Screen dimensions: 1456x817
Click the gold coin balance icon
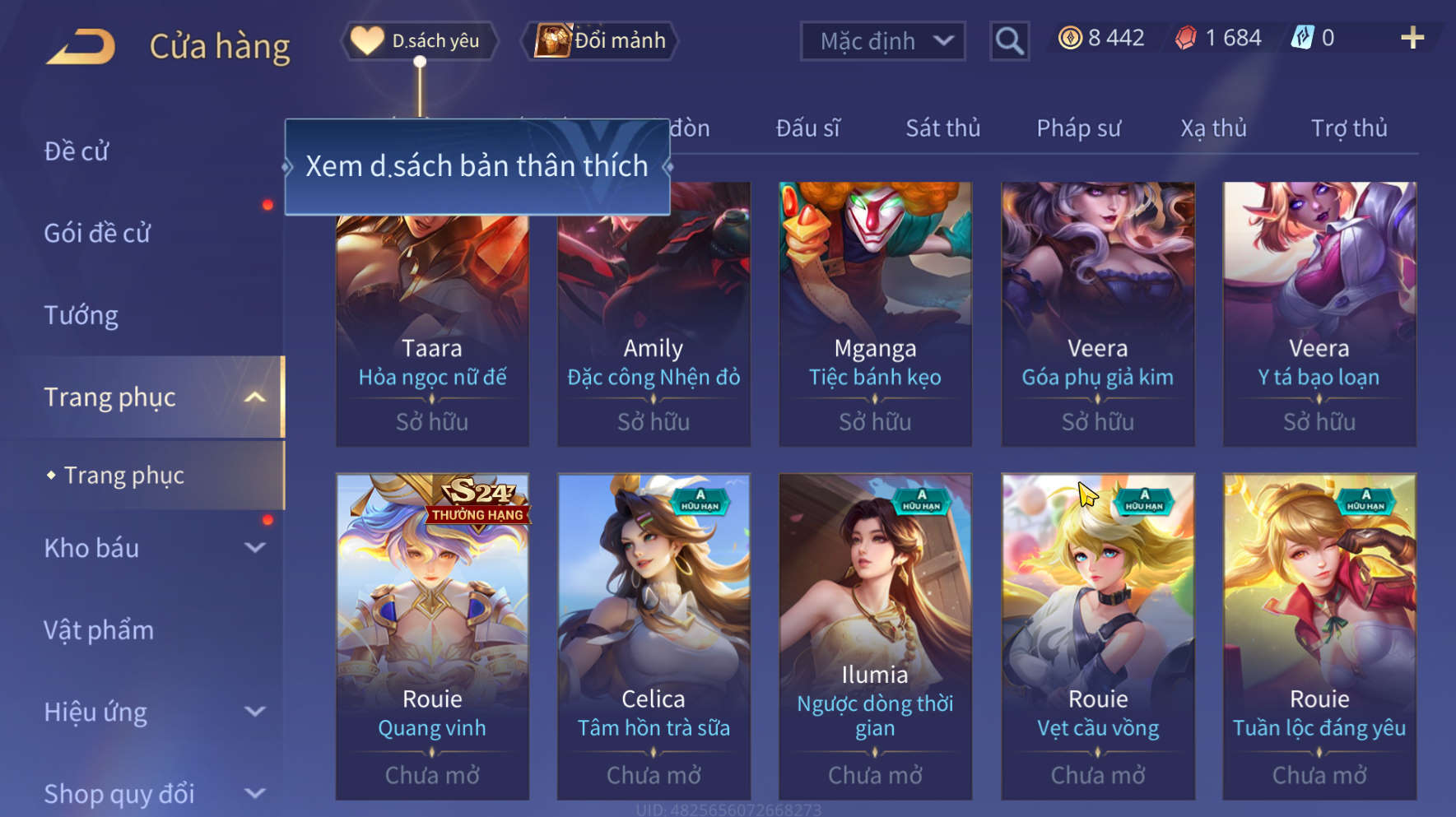point(1070,38)
